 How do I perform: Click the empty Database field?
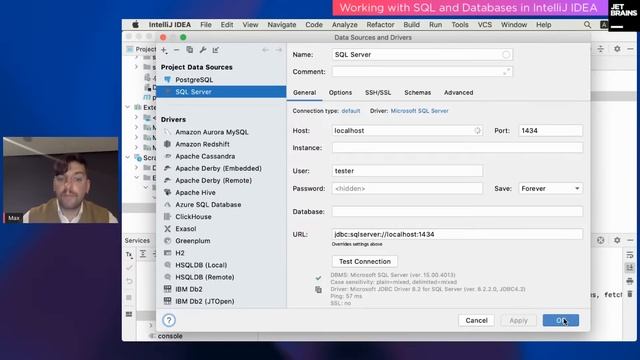pyautogui.click(x=457, y=212)
